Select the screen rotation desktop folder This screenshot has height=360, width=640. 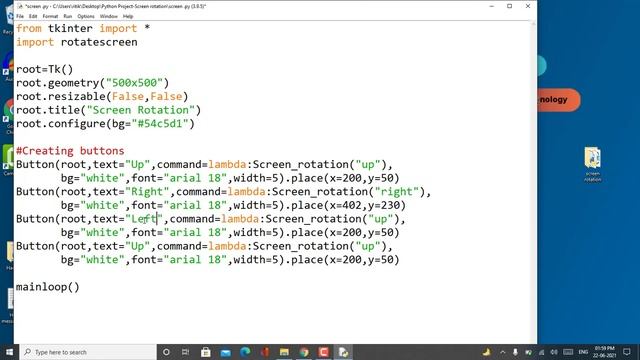pyautogui.click(x=592, y=164)
